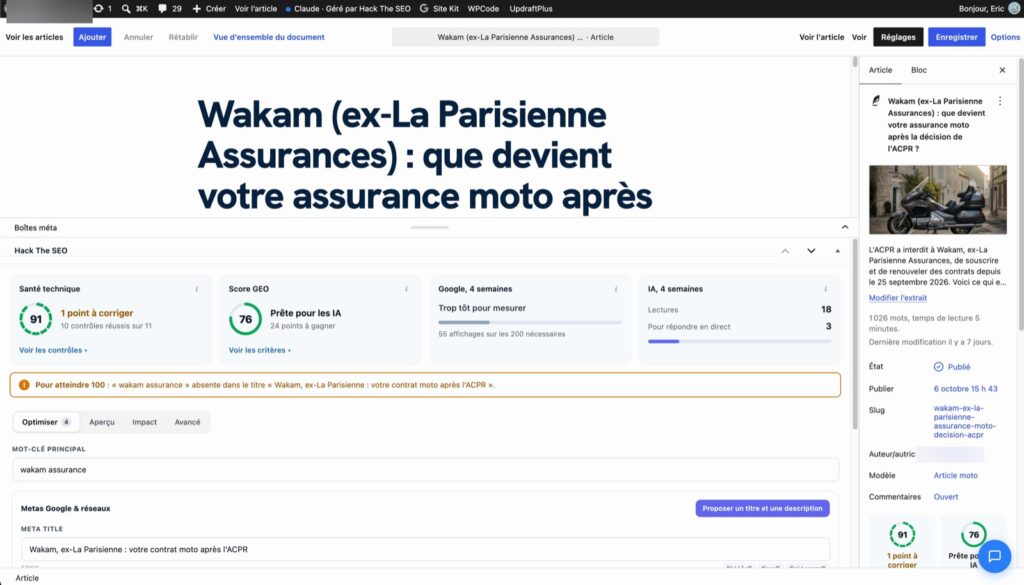This screenshot has width=1024, height=585.
Task: Switch to the Bloc tab
Action: 919,70
